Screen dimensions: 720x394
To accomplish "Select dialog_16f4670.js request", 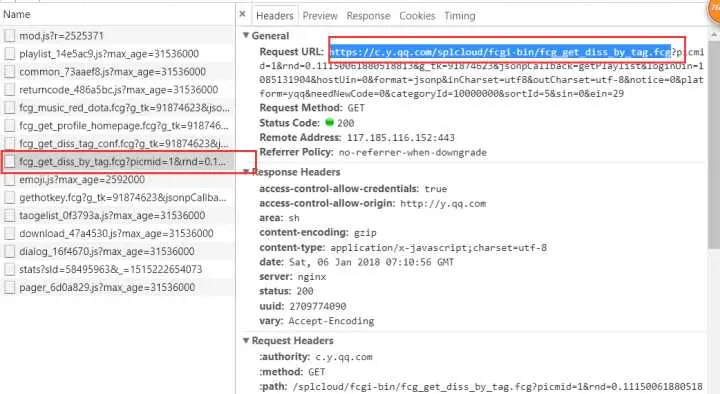I will [118, 251].
